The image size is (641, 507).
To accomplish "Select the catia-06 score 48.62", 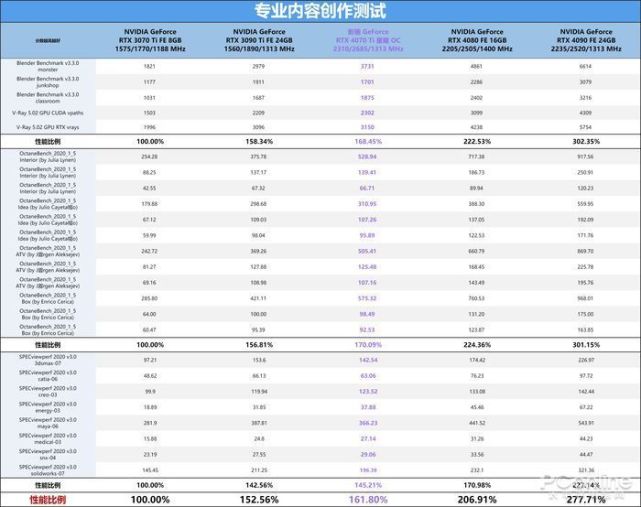I will pos(150,376).
